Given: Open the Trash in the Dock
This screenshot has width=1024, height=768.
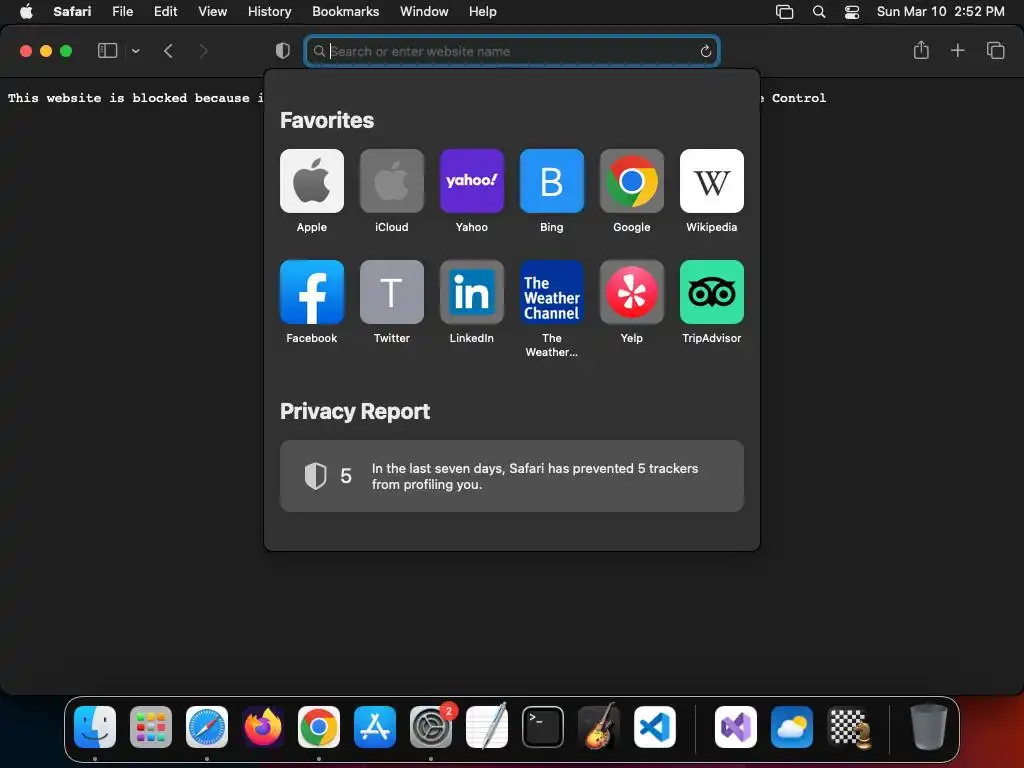Looking at the screenshot, I should [x=928, y=727].
